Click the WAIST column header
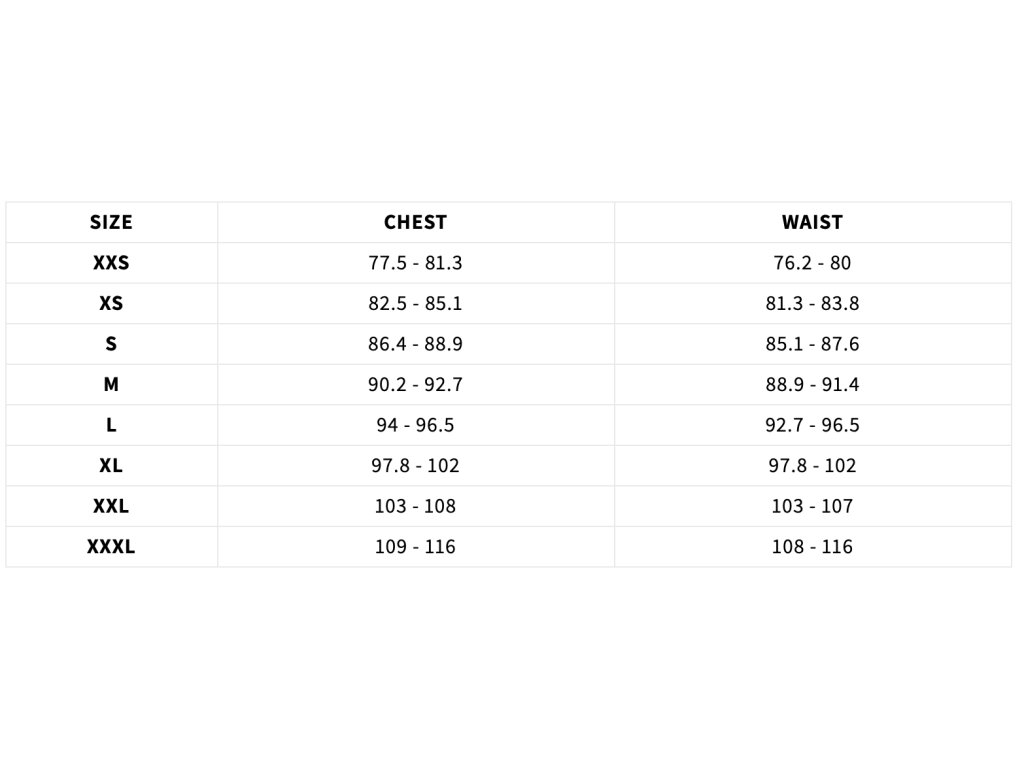1024x768 pixels. pyautogui.click(x=812, y=222)
